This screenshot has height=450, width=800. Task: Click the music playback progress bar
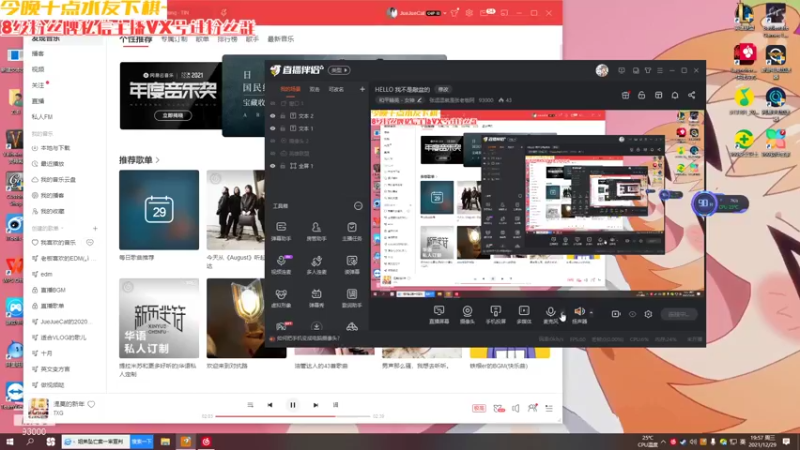click(292, 416)
